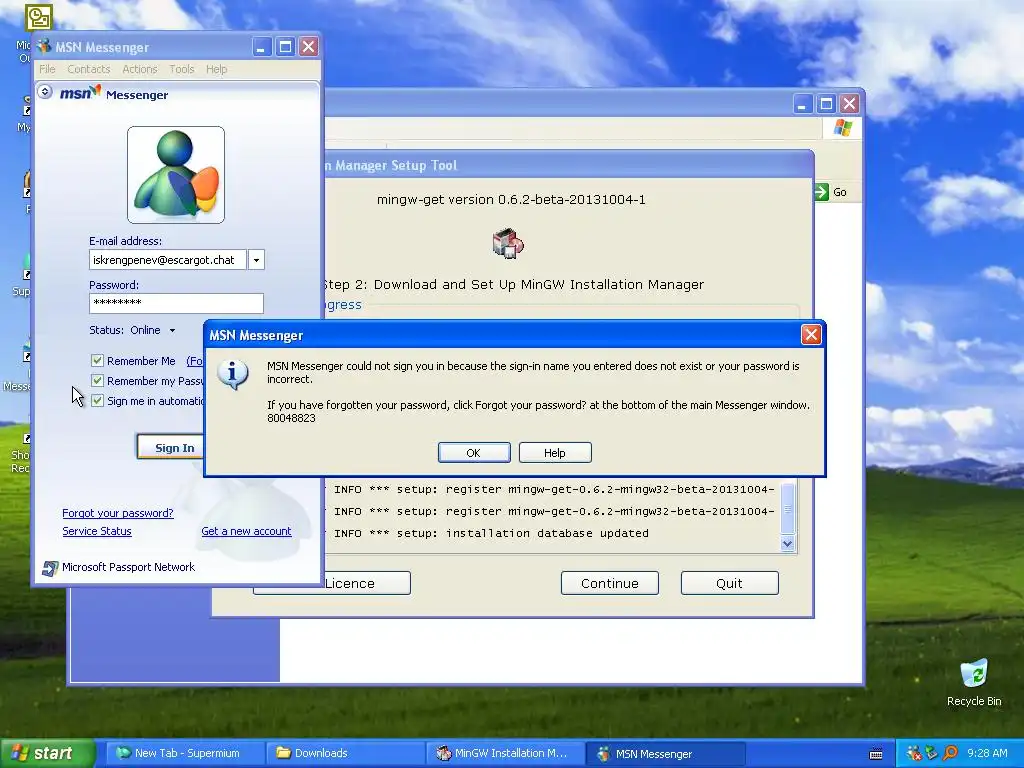Screen dimensions: 1024x768
Task: Click the Microsoft Passport Network icon
Action: click(x=50, y=568)
